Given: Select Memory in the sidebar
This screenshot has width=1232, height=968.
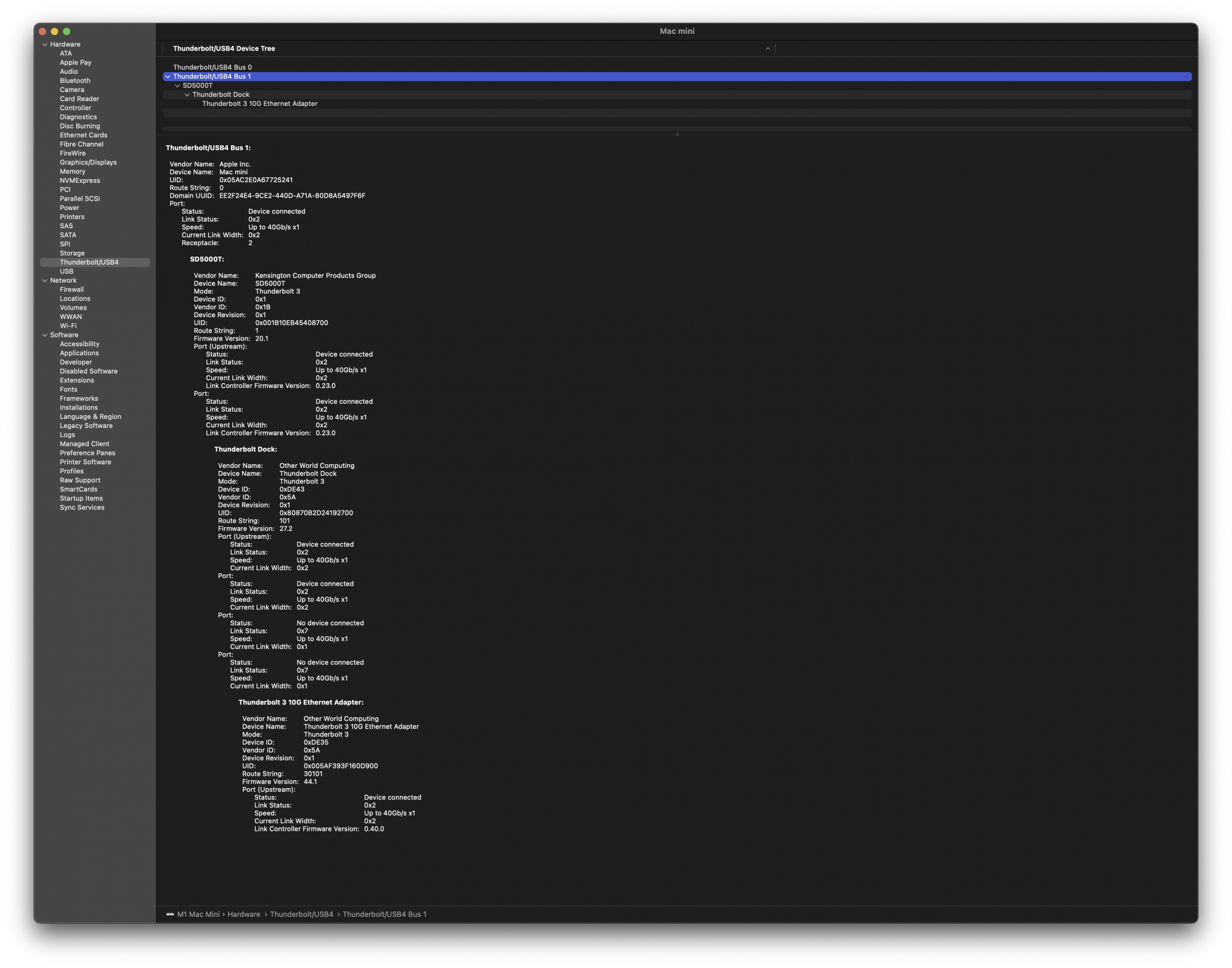Looking at the screenshot, I should 73,172.
